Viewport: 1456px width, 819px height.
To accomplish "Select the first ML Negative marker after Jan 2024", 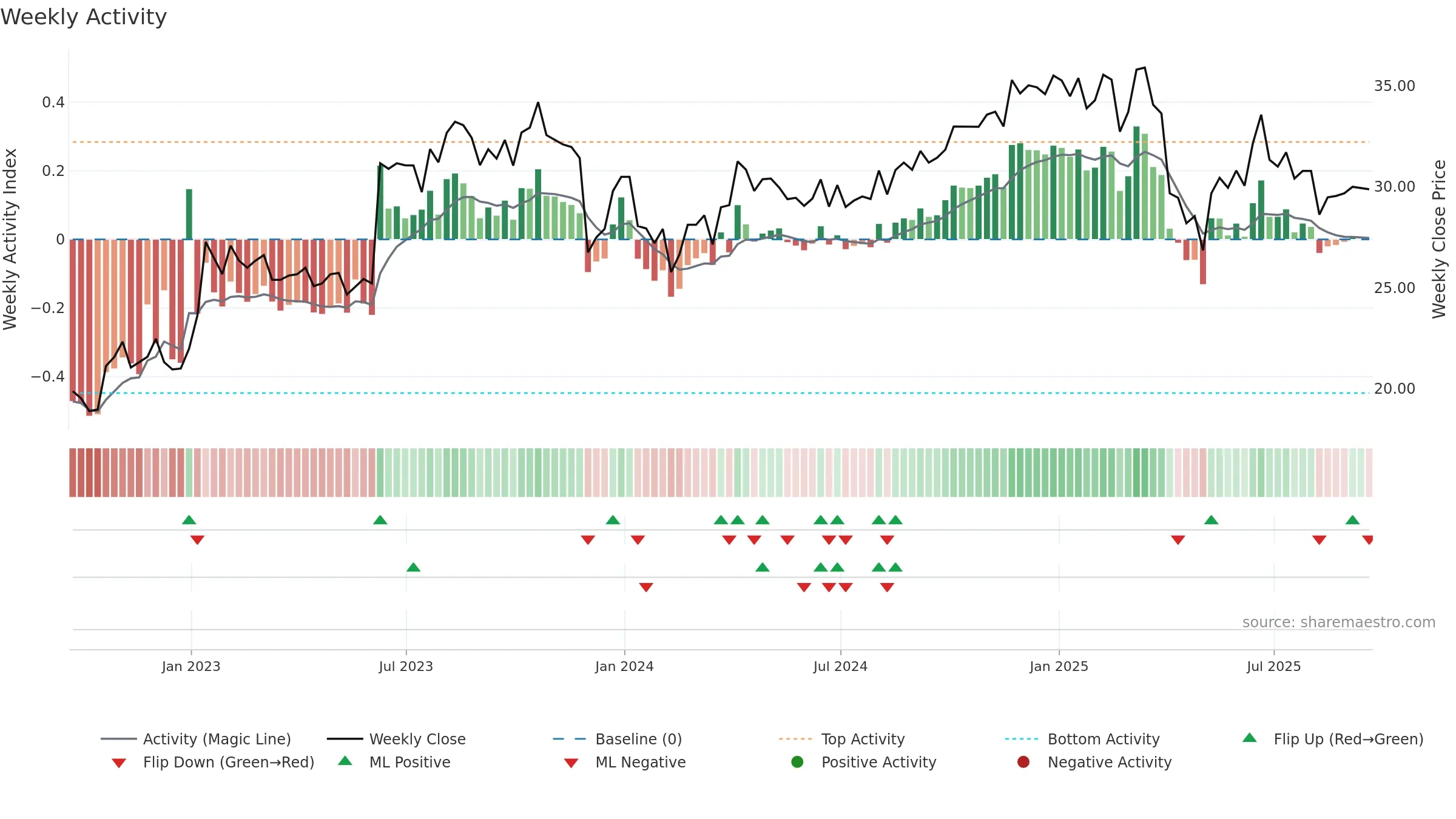I will [646, 587].
